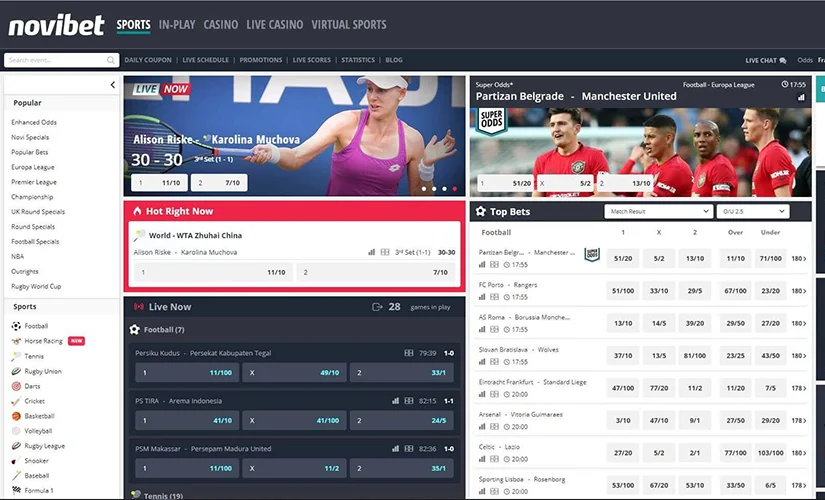Open the Daily Coupon menu link
Screen dimensions: 825x500
click(x=148, y=60)
